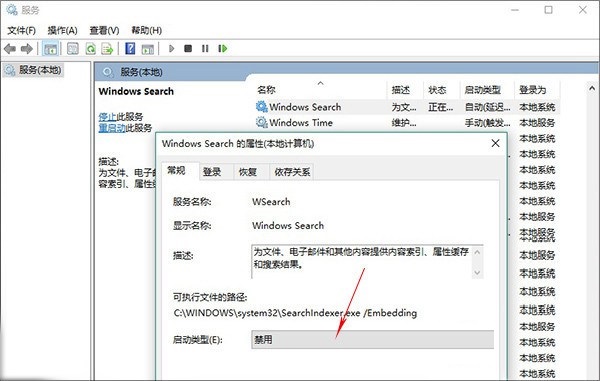This screenshot has height=381, width=600.
Task: Click the Start Service play icon
Action: 171,49
